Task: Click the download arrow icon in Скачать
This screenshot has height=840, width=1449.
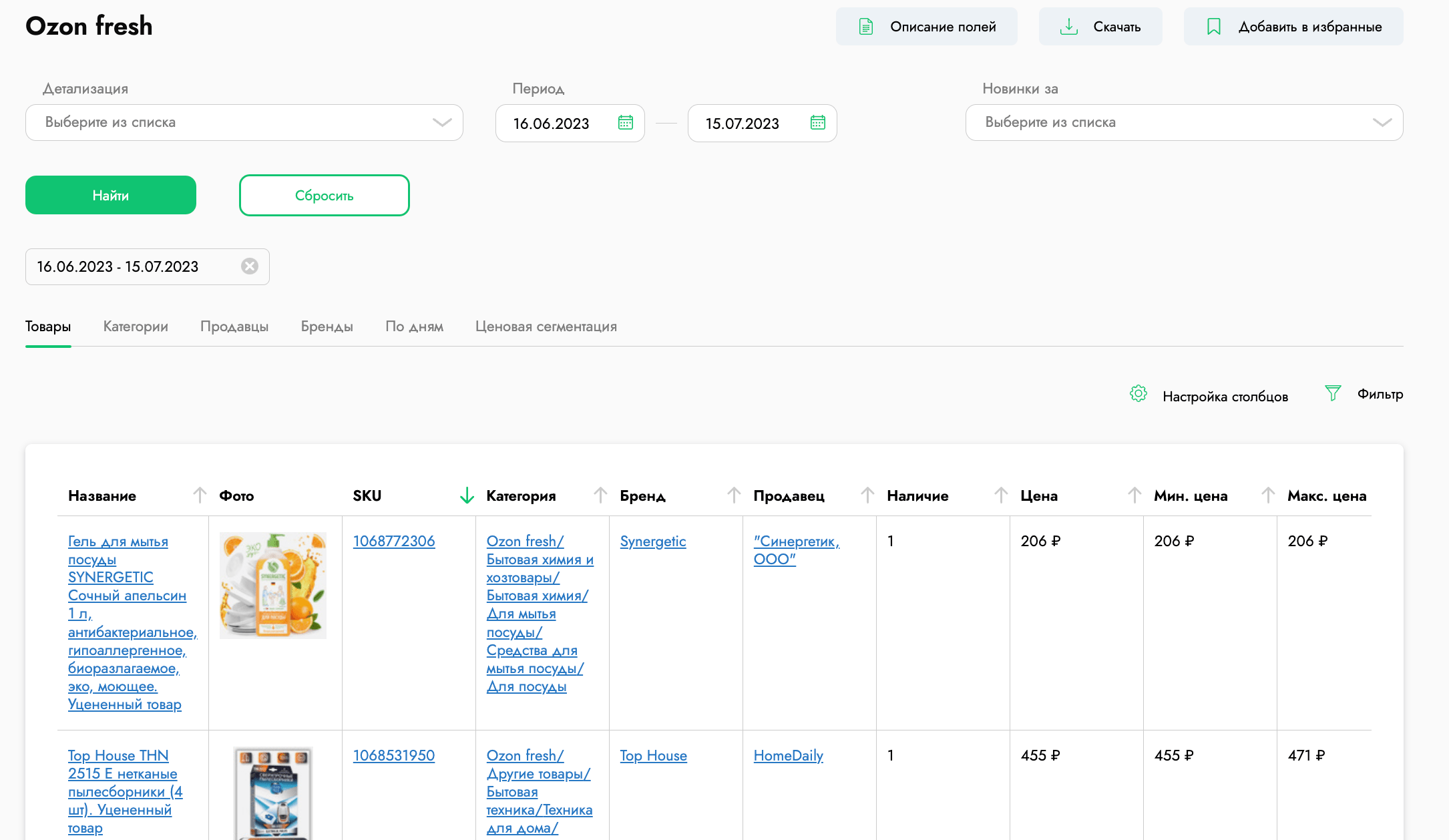Action: pos(1069,27)
